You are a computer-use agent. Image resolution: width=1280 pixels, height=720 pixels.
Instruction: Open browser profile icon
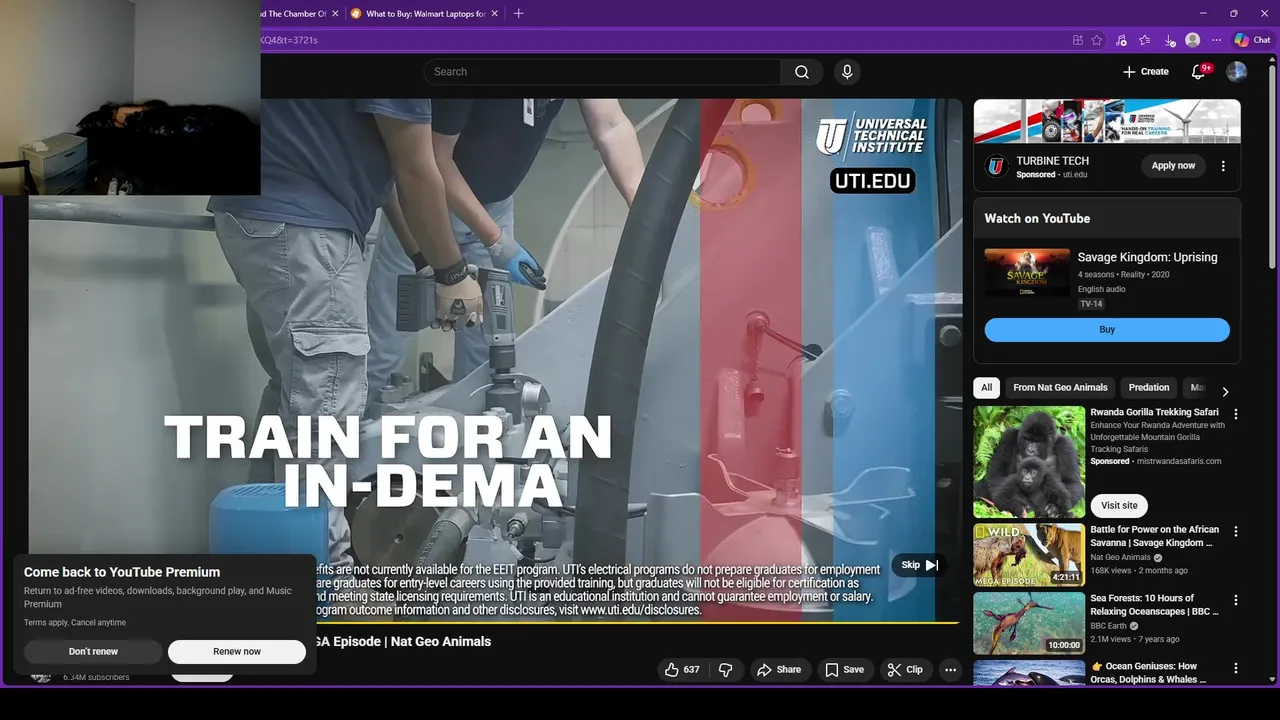(x=1192, y=40)
